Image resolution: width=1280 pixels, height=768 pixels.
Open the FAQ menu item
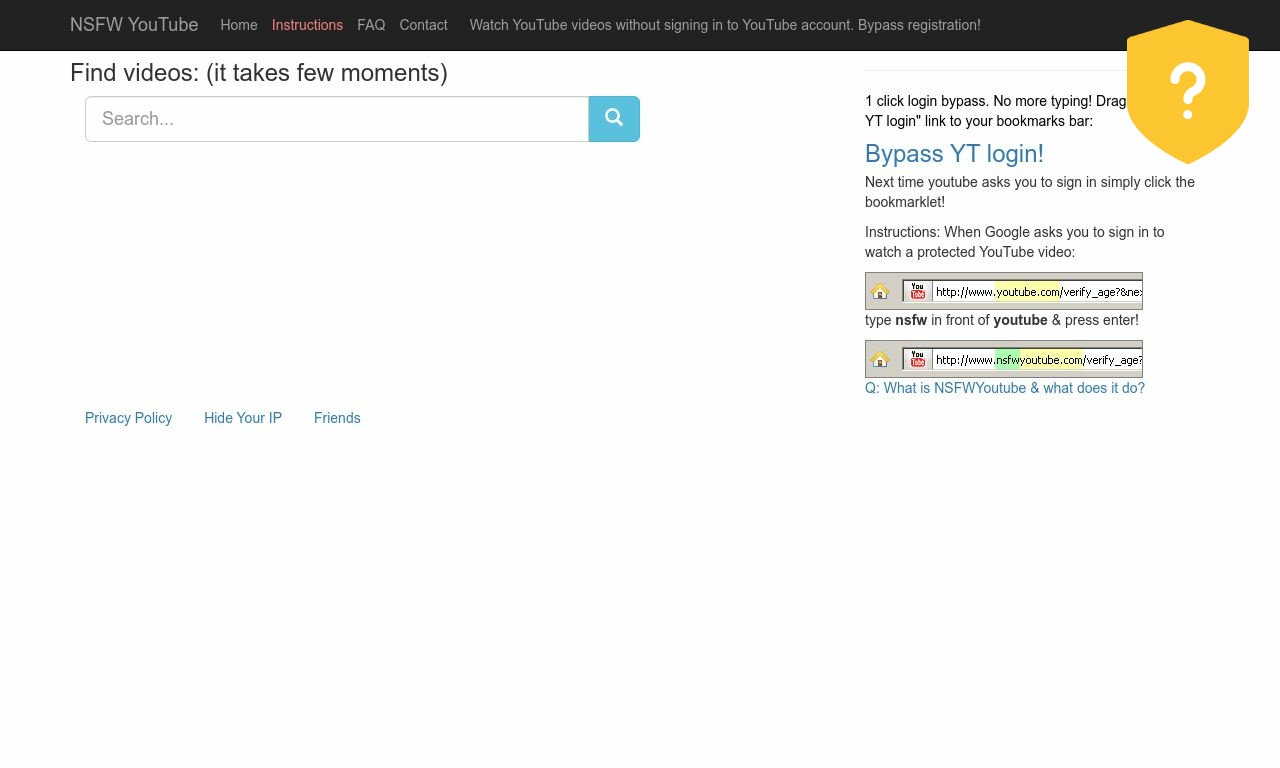371,25
